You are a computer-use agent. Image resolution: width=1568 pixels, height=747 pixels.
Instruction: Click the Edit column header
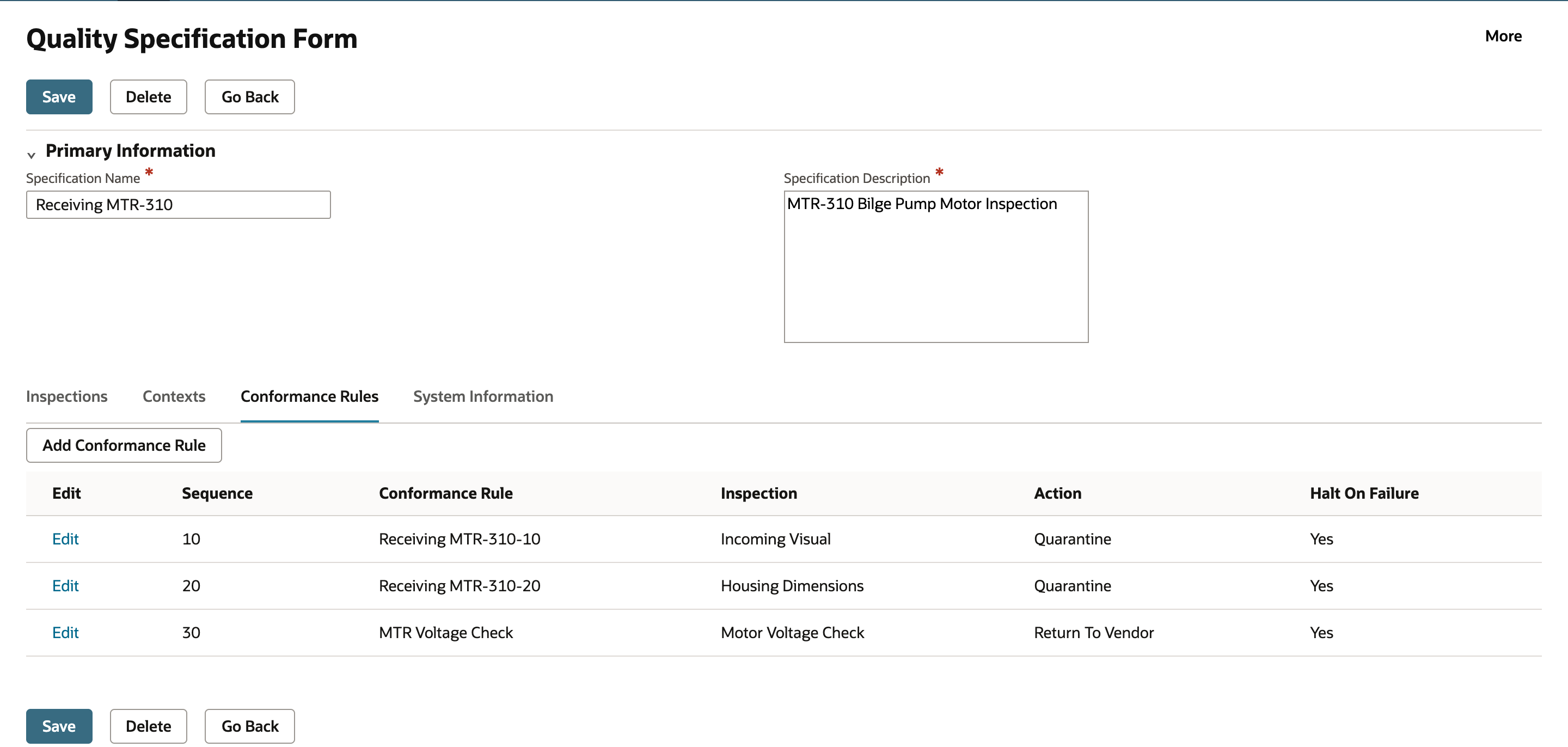[66, 493]
